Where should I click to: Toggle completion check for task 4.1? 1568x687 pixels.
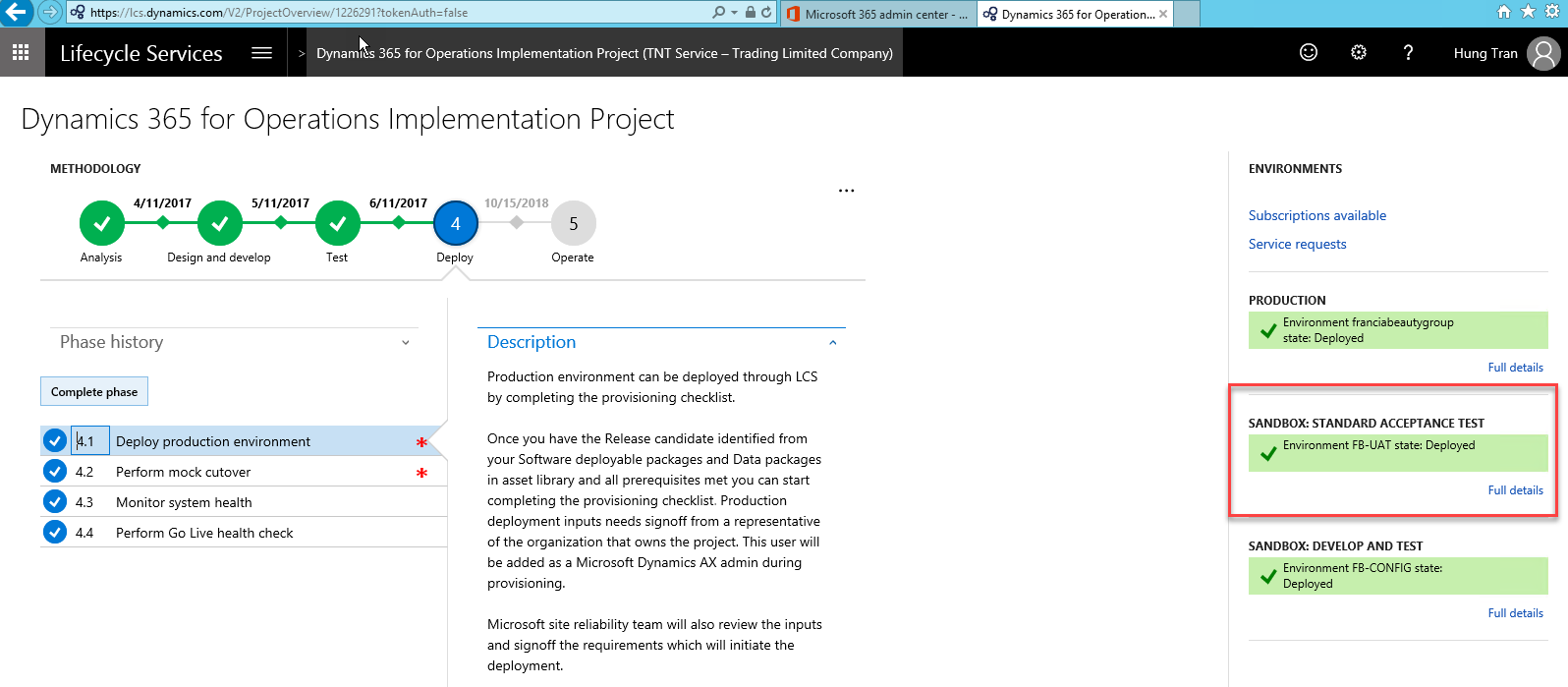(55, 441)
